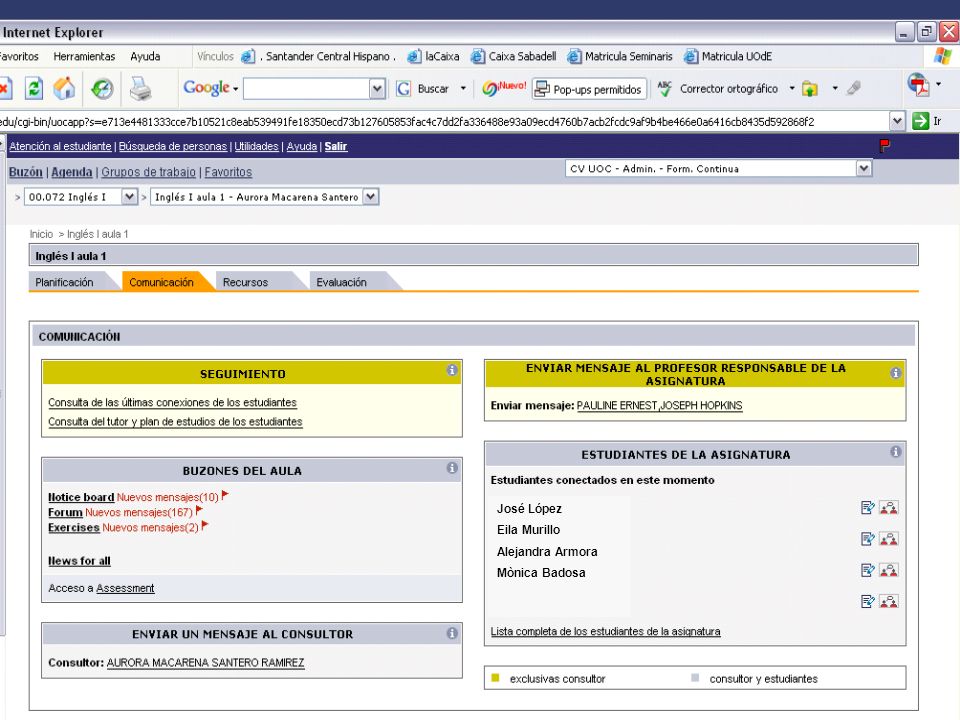Expand Corrector ortográfico dropdown arrow

[x=792, y=89]
